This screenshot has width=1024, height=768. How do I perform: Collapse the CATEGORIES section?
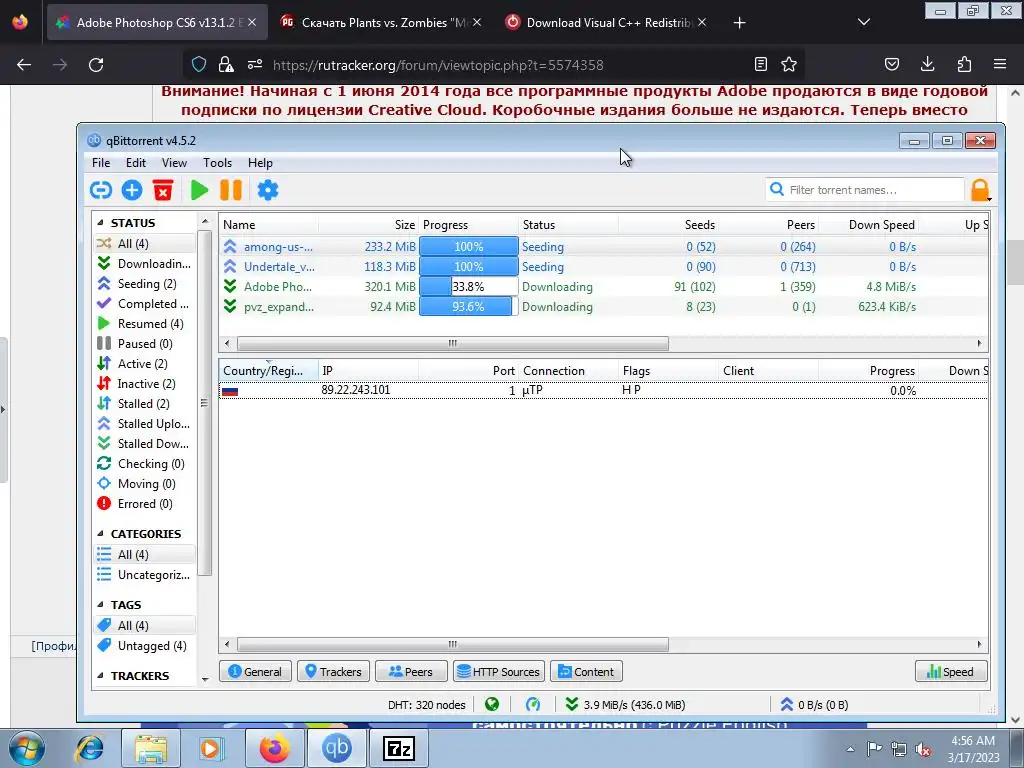point(101,534)
